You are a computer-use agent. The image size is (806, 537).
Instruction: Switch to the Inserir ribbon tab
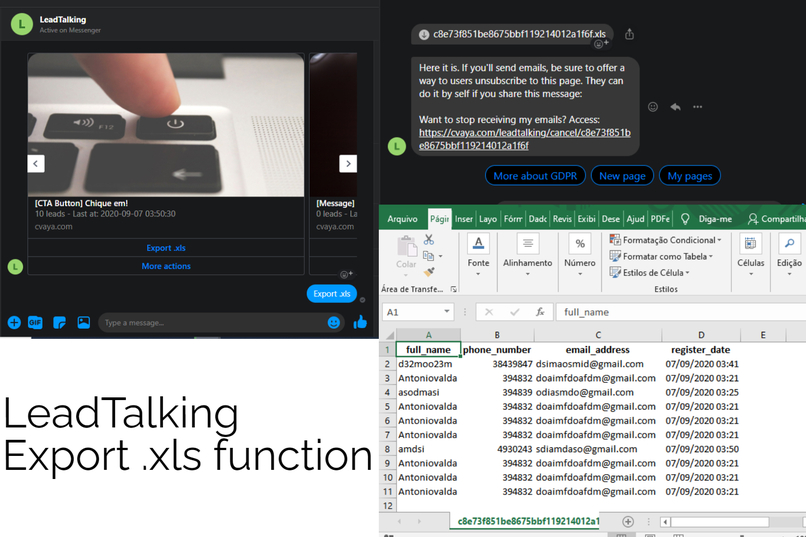pos(464,219)
